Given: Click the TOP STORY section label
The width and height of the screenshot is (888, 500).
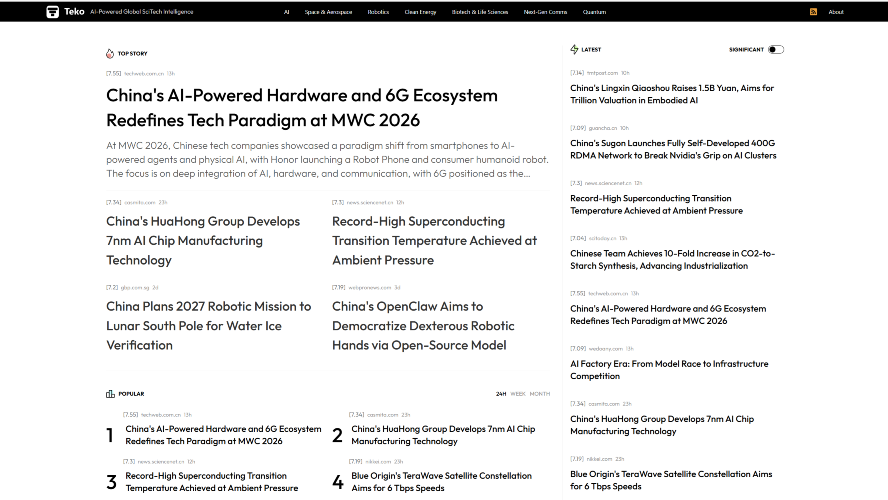Looking at the screenshot, I should tap(133, 54).
